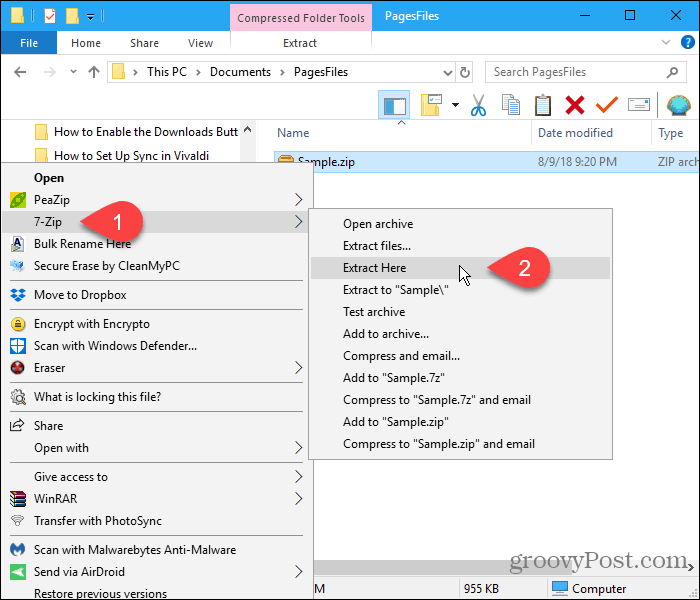The height and width of the screenshot is (600, 700).
Task: Click This PC in the address breadcrumb
Action: tap(167, 72)
